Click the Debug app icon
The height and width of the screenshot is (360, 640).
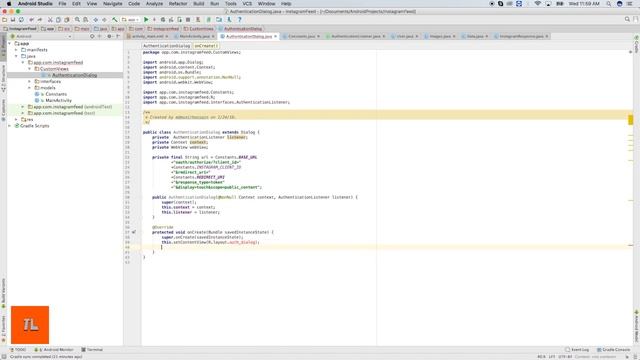[163, 20]
